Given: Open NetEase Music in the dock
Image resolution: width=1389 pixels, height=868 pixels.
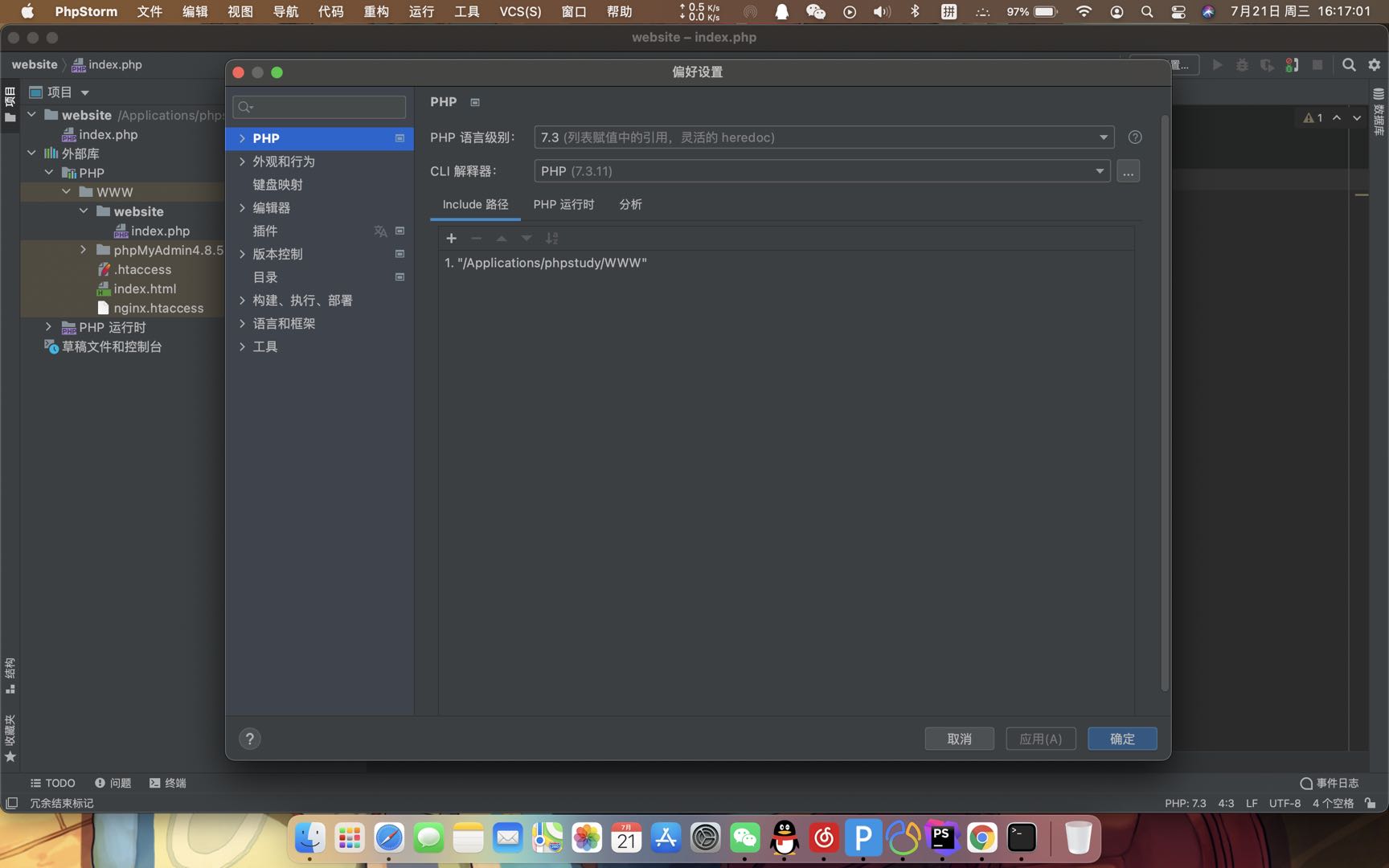Looking at the screenshot, I should pos(823,838).
